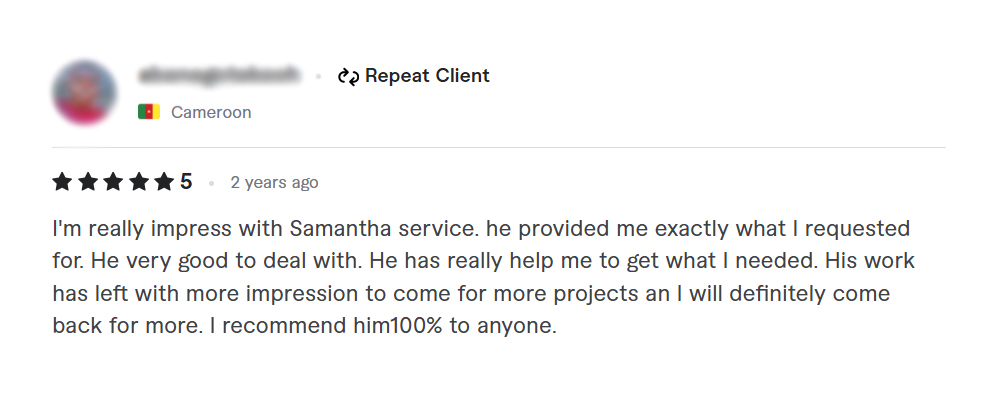Click the second rating star
The height and width of the screenshot is (400, 1000).
[x=88, y=182]
